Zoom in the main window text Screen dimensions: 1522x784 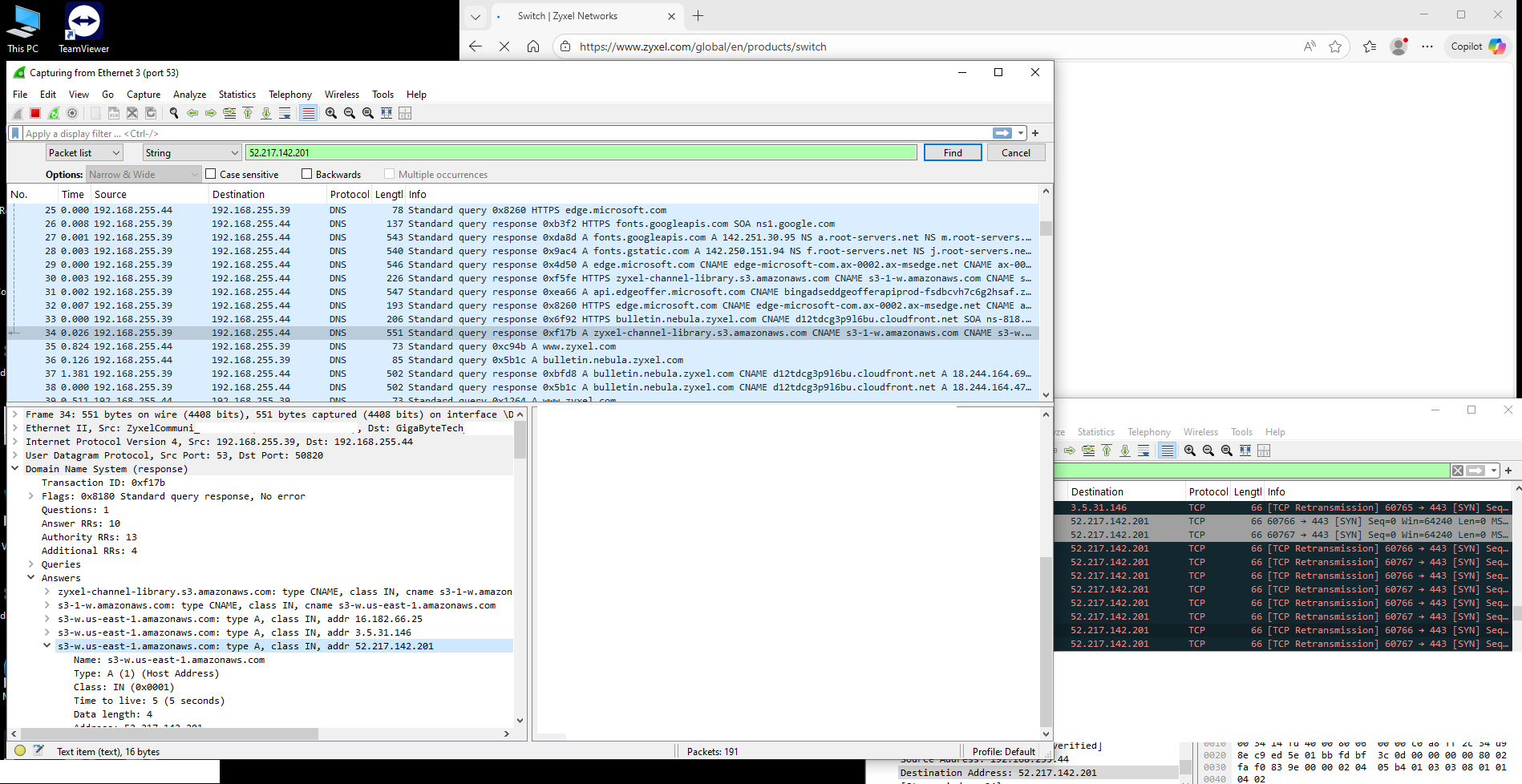331,113
